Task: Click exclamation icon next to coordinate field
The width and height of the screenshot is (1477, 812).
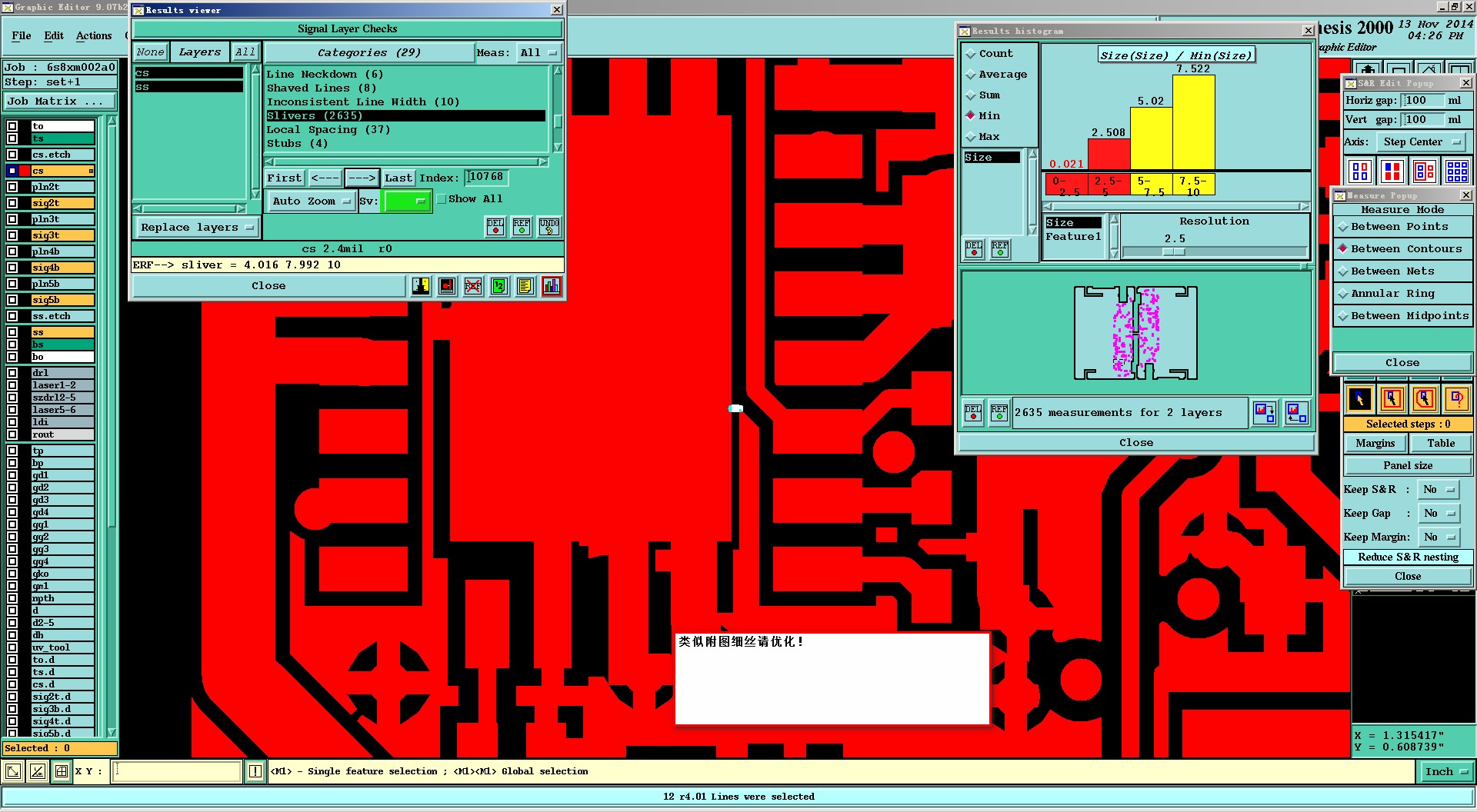Action: point(255,771)
